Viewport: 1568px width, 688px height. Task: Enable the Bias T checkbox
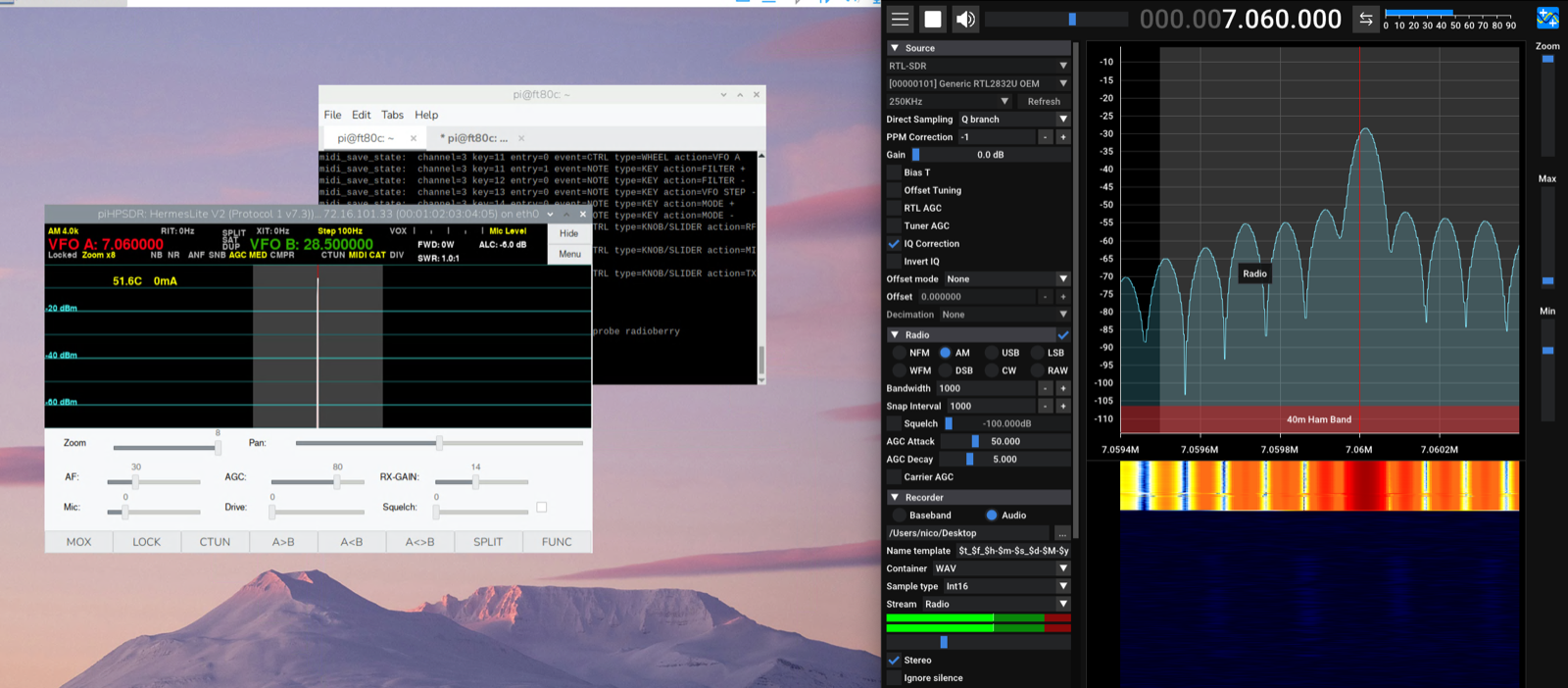(894, 172)
